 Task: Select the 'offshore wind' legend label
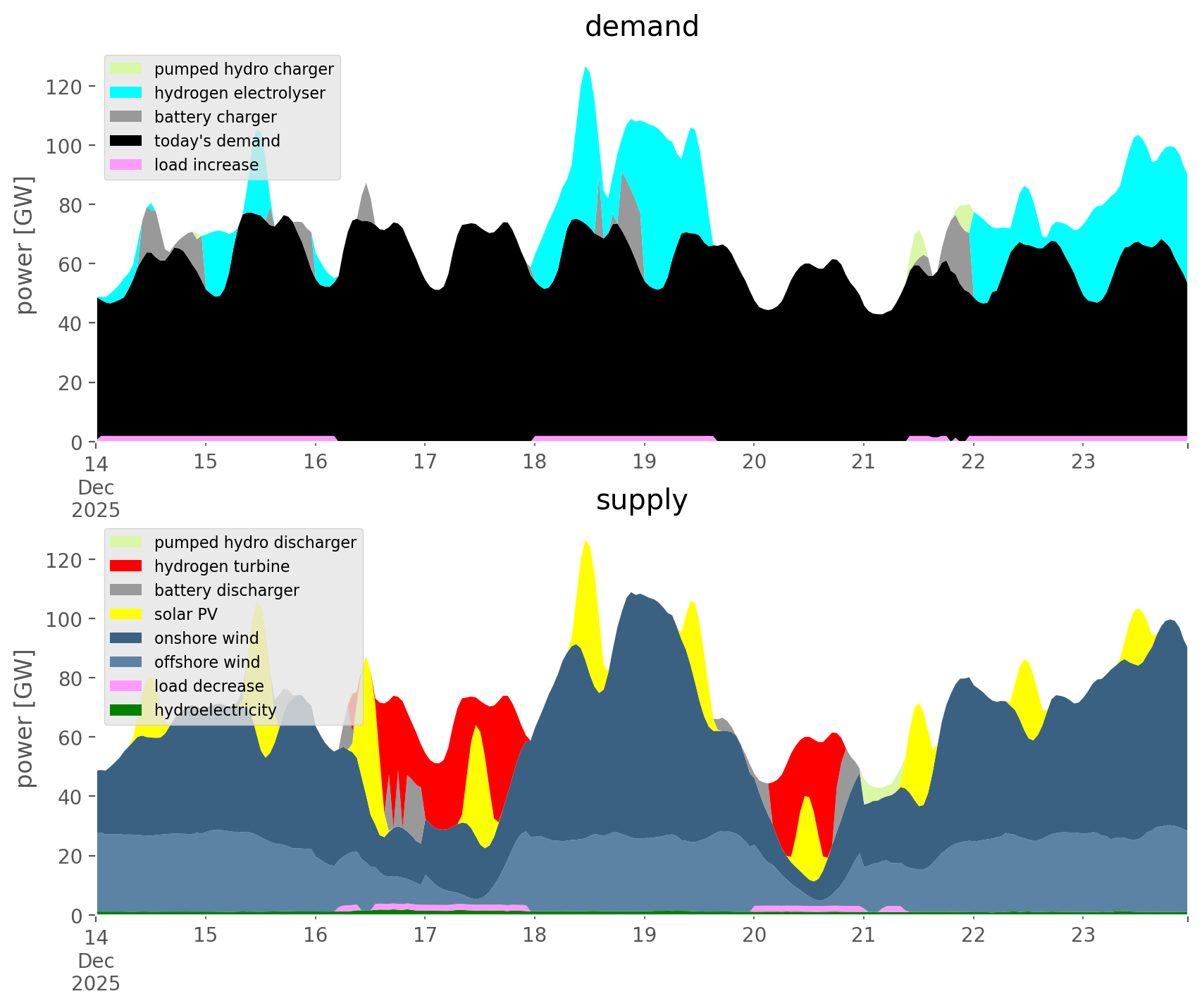tap(206, 662)
